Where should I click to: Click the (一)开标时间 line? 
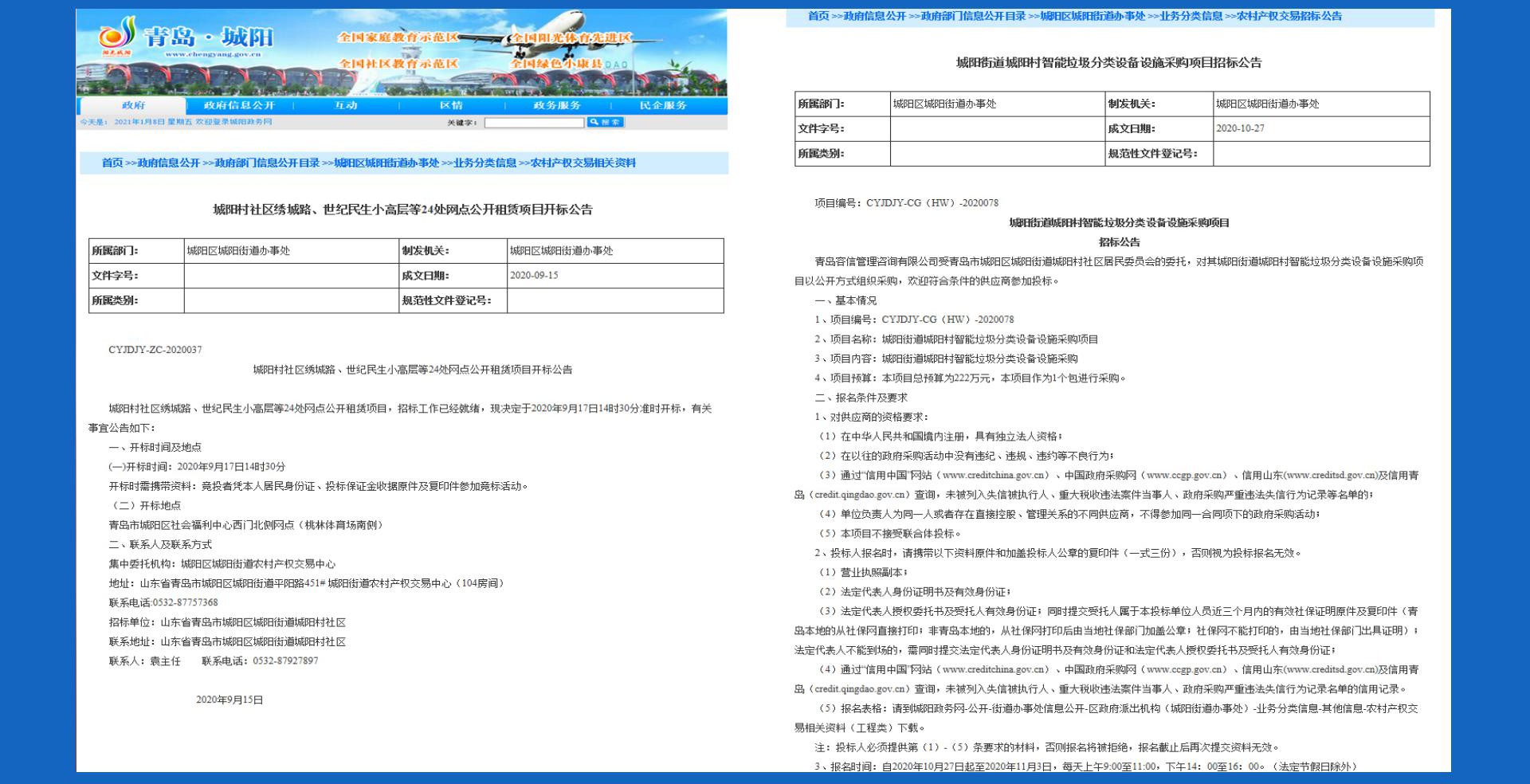pyautogui.click(x=197, y=467)
